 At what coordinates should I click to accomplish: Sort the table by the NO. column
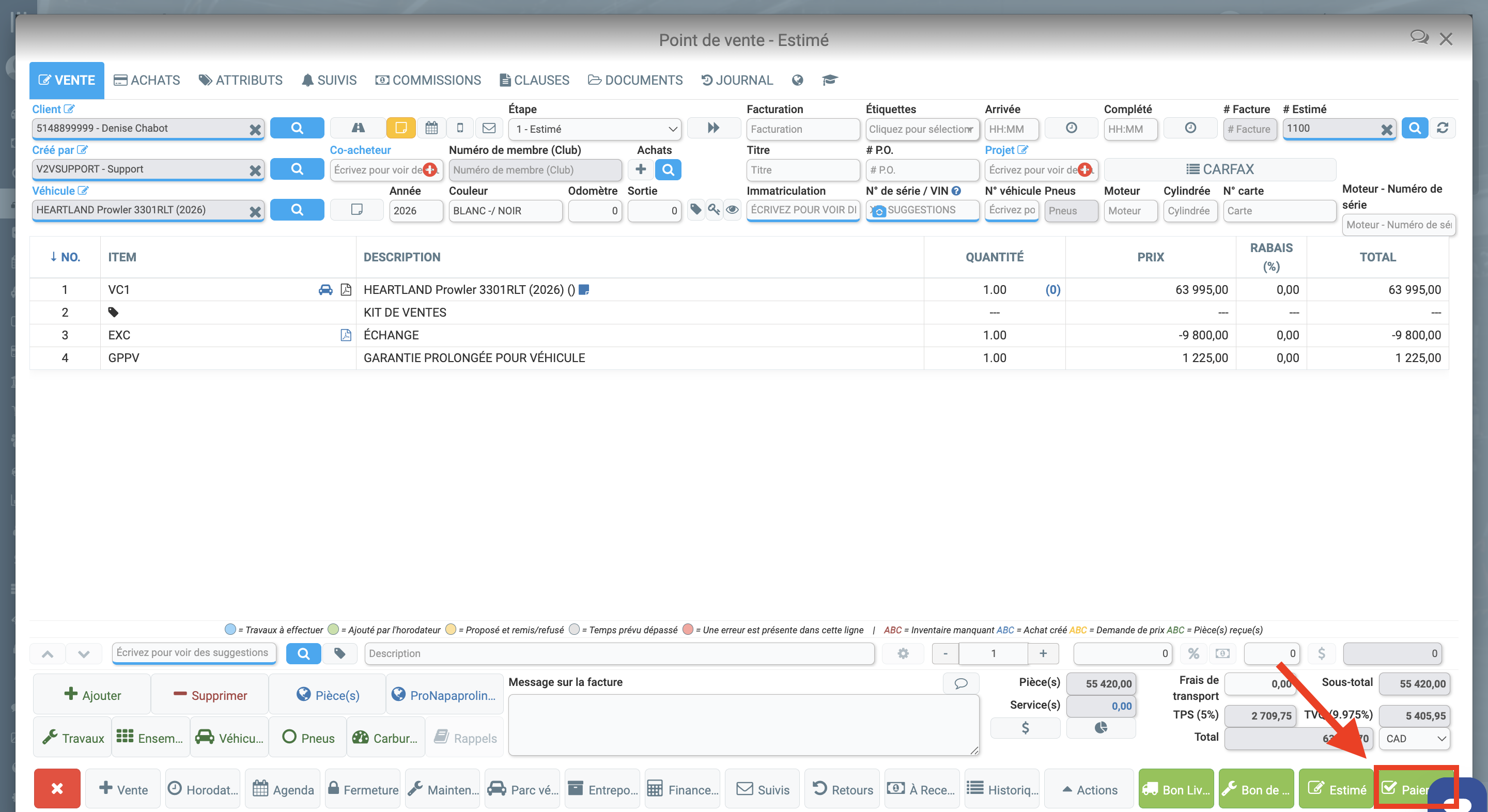(65, 257)
